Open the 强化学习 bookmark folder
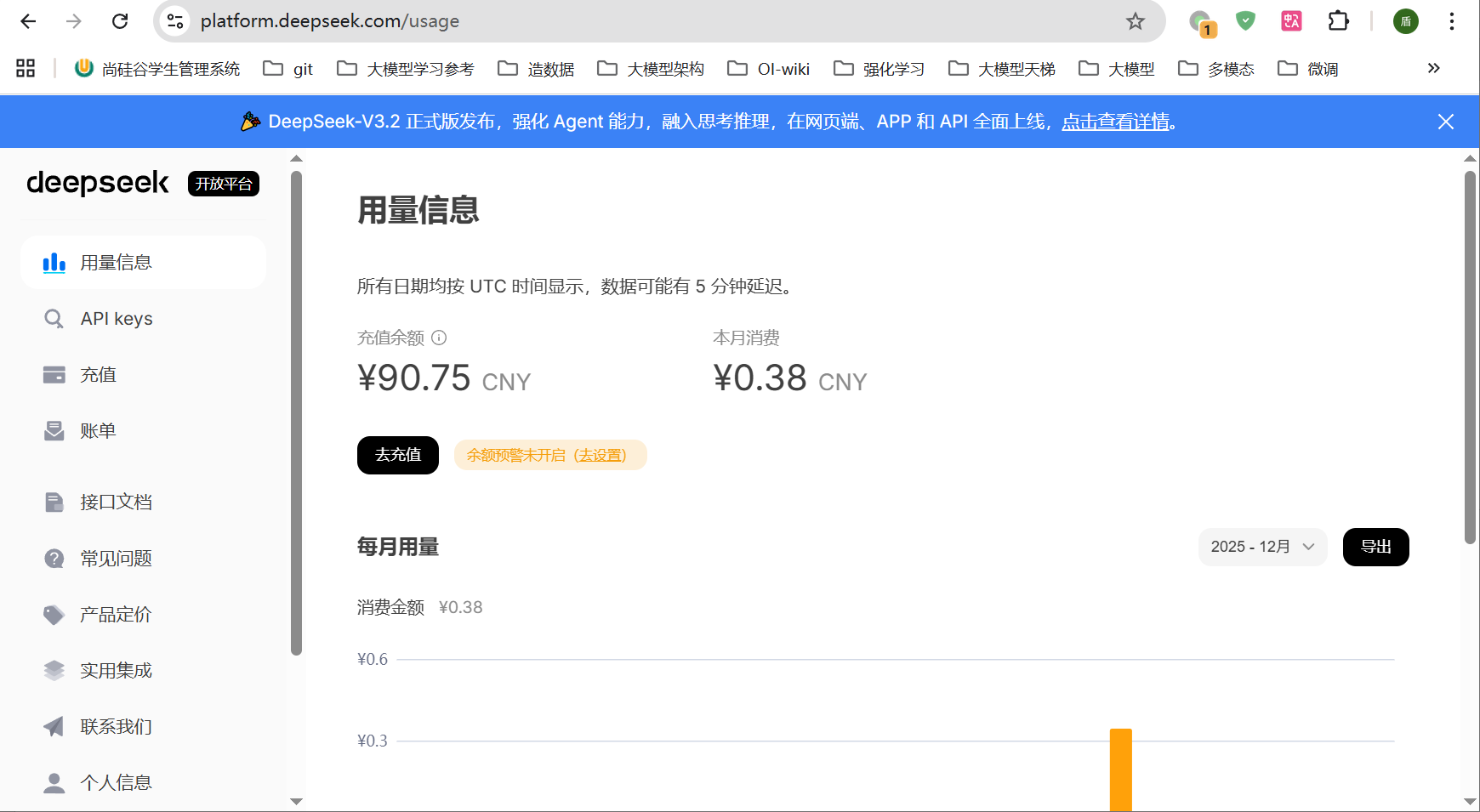 tap(879, 68)
